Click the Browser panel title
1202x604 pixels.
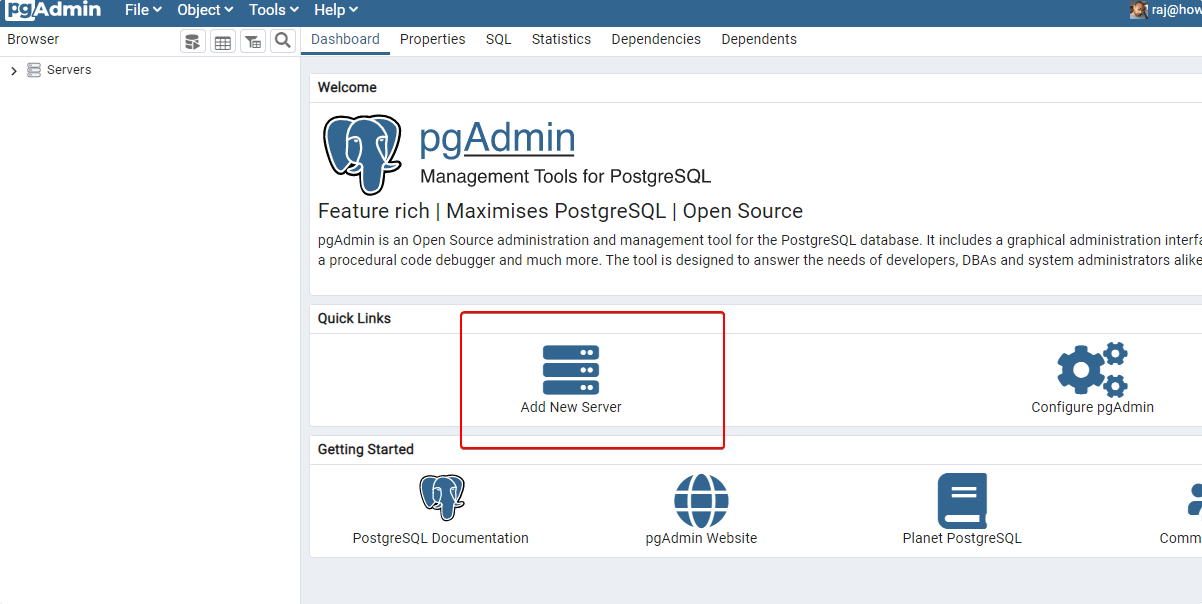point(33,40)
